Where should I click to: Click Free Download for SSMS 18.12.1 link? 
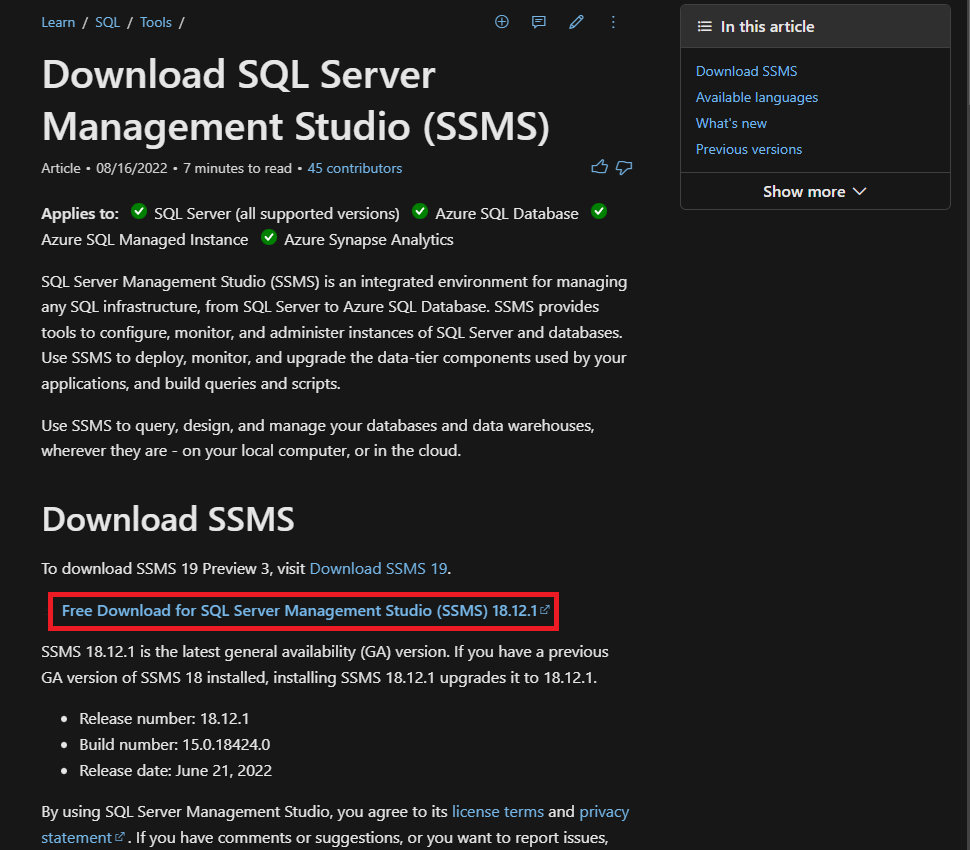click(x=305, y=611)
